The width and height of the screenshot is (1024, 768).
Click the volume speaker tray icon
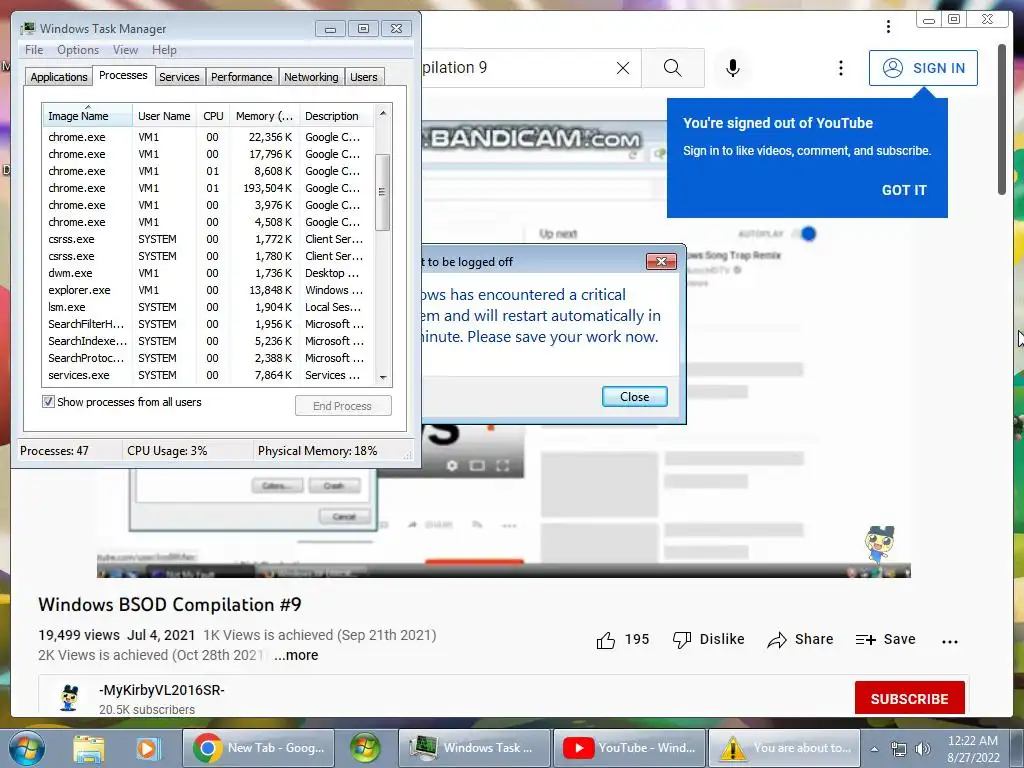922,749
